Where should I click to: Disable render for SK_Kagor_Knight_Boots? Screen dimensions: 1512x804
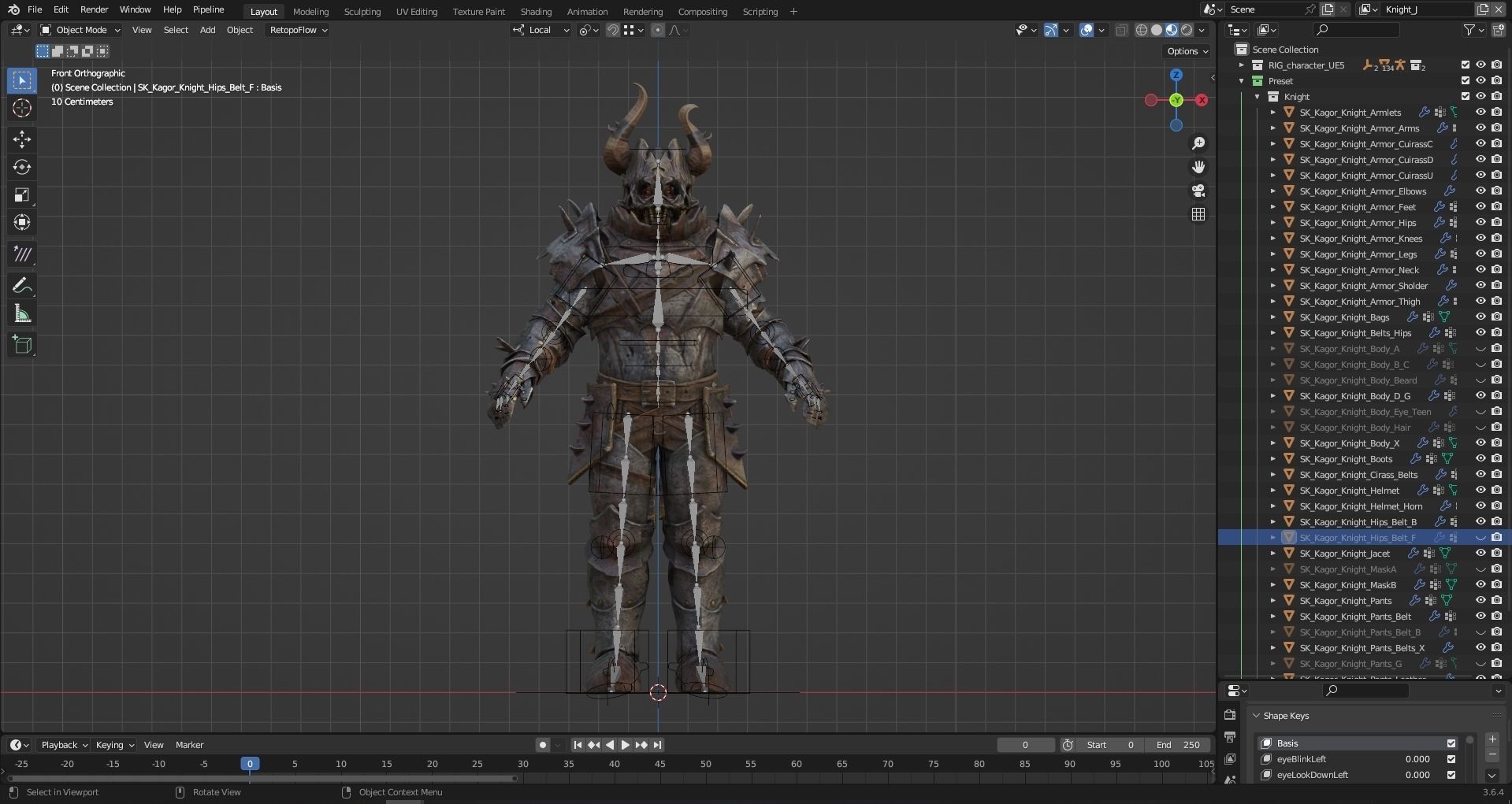click(1496, 459)
